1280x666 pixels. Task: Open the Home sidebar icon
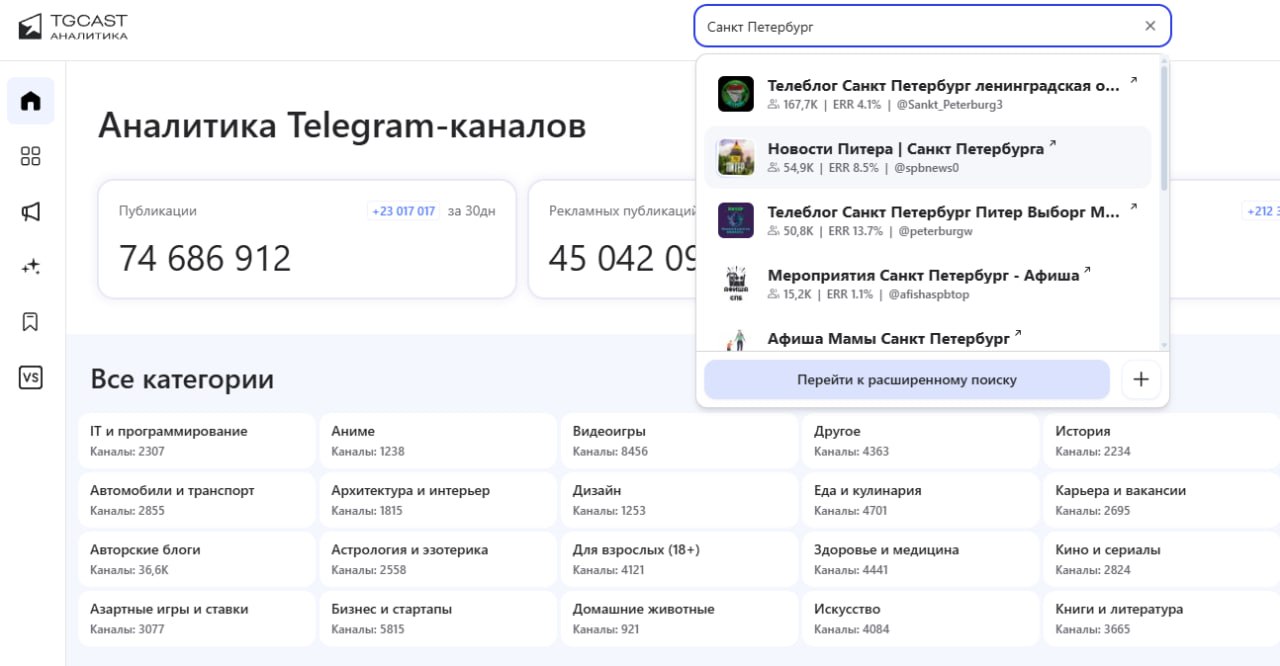(x=31, y=101)
